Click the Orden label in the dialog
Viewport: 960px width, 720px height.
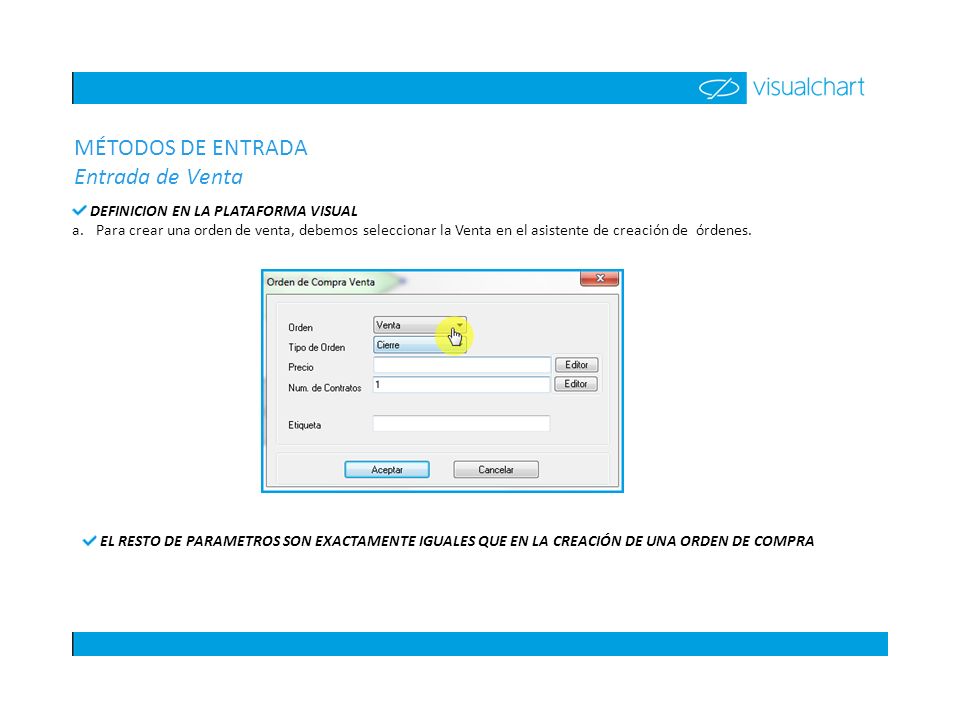point(301,328)
